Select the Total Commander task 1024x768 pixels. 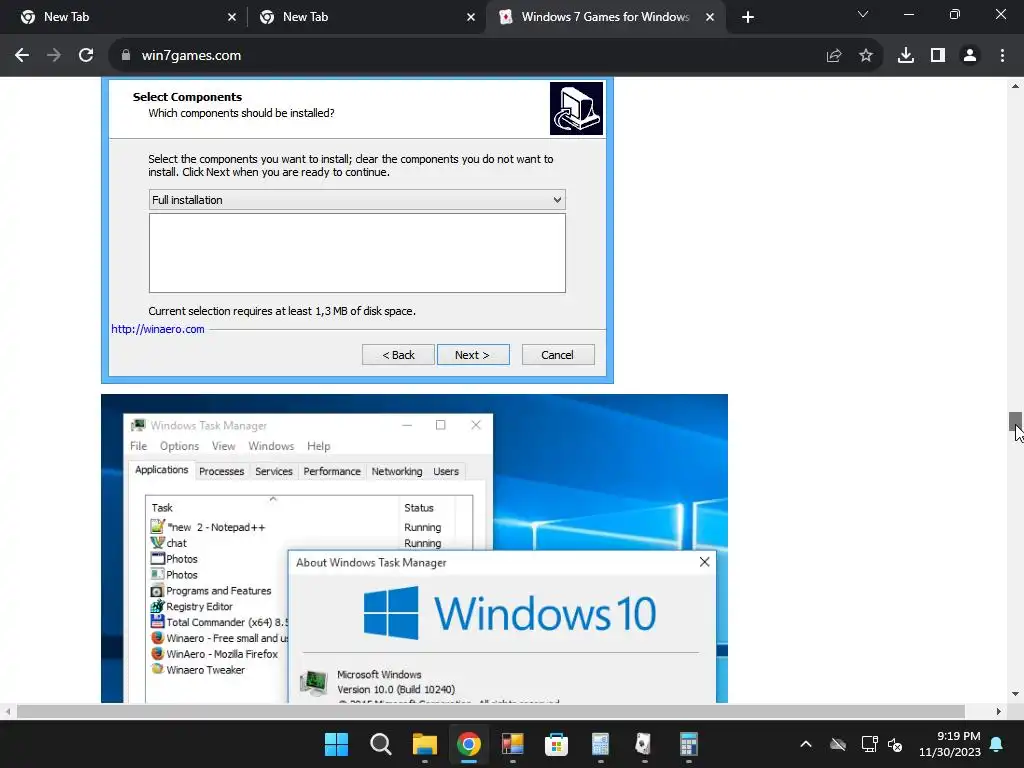(218, 622)
